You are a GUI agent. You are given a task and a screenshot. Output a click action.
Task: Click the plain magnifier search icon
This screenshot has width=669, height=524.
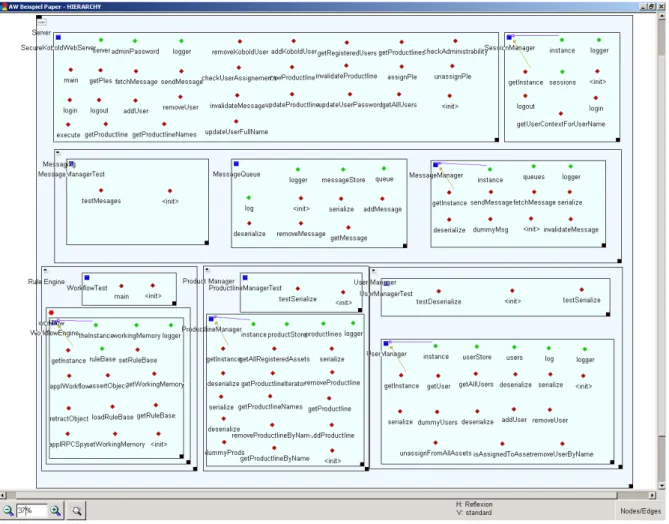click(x=77, y=511)
